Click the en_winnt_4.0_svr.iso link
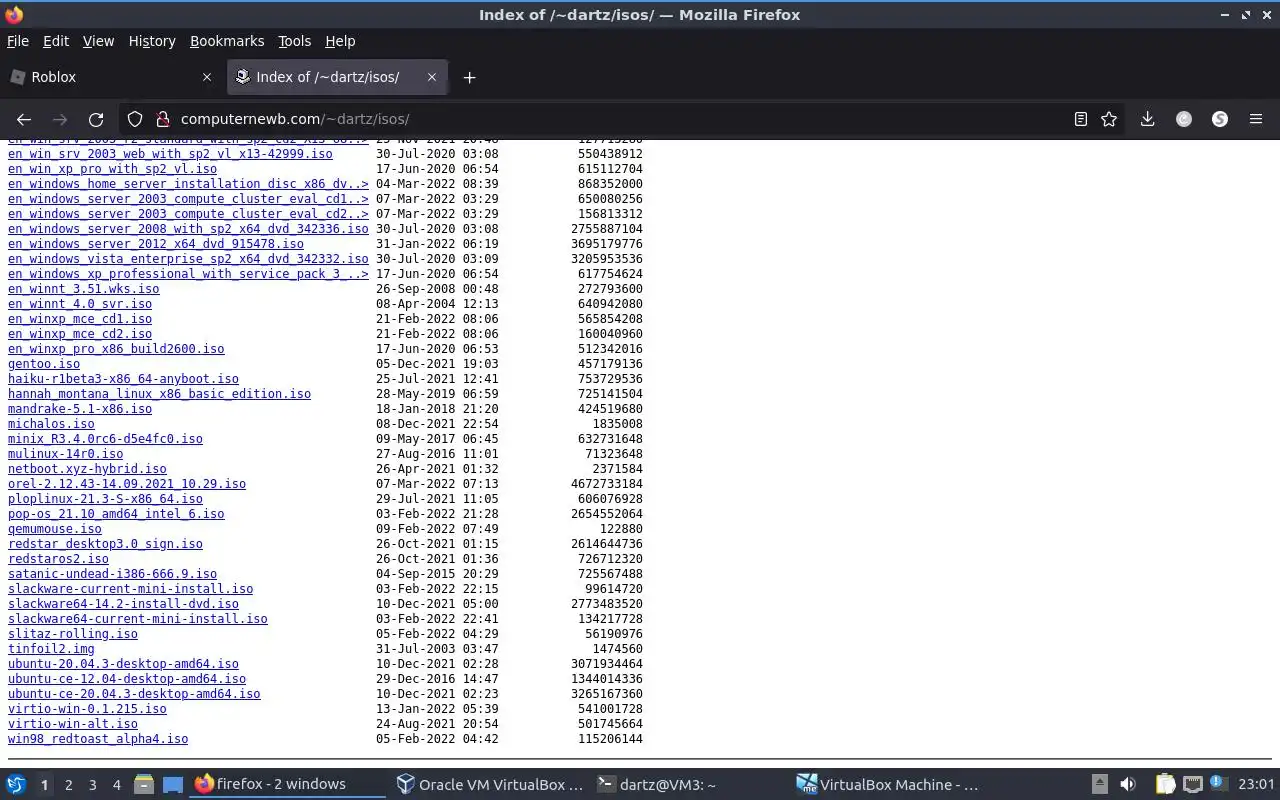 [80, 304]
